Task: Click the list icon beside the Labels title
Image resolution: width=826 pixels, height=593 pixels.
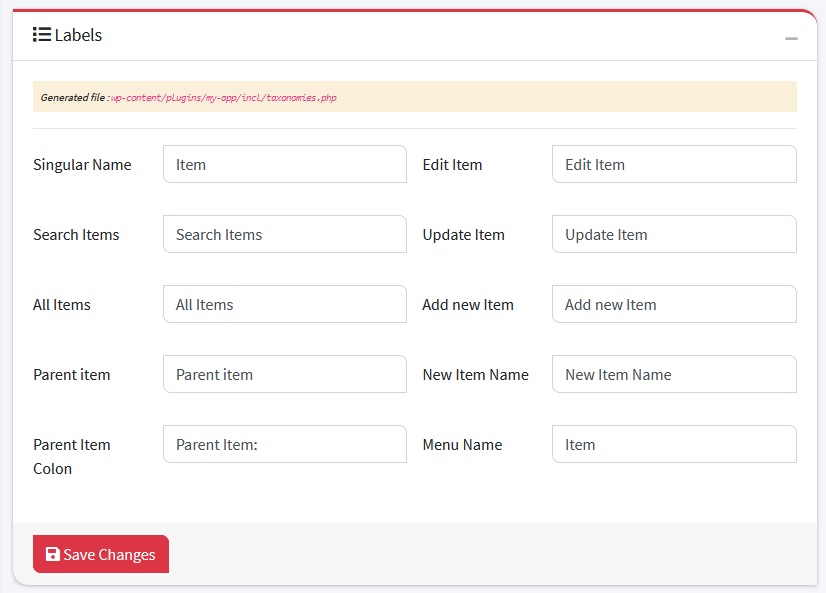Action: click(41, 35)
